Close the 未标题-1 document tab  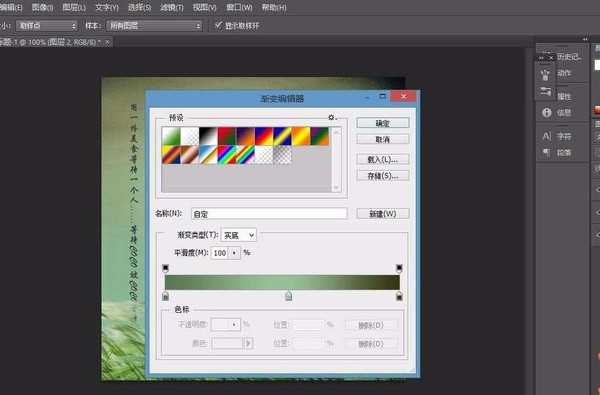[108, 42]
